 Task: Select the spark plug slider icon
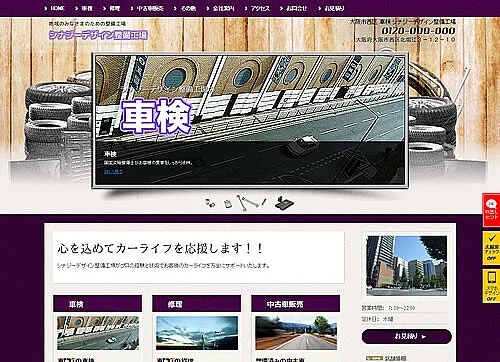pos(210,203)
